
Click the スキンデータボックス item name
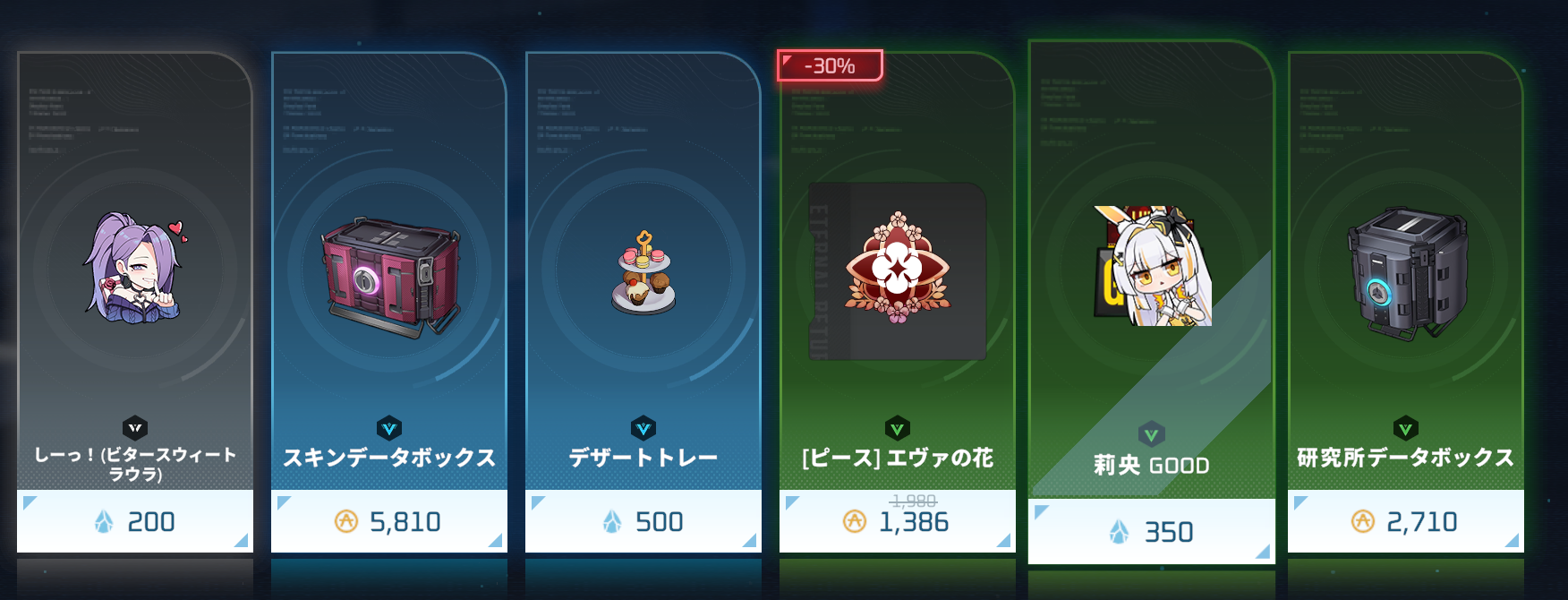tap(389, 458)
